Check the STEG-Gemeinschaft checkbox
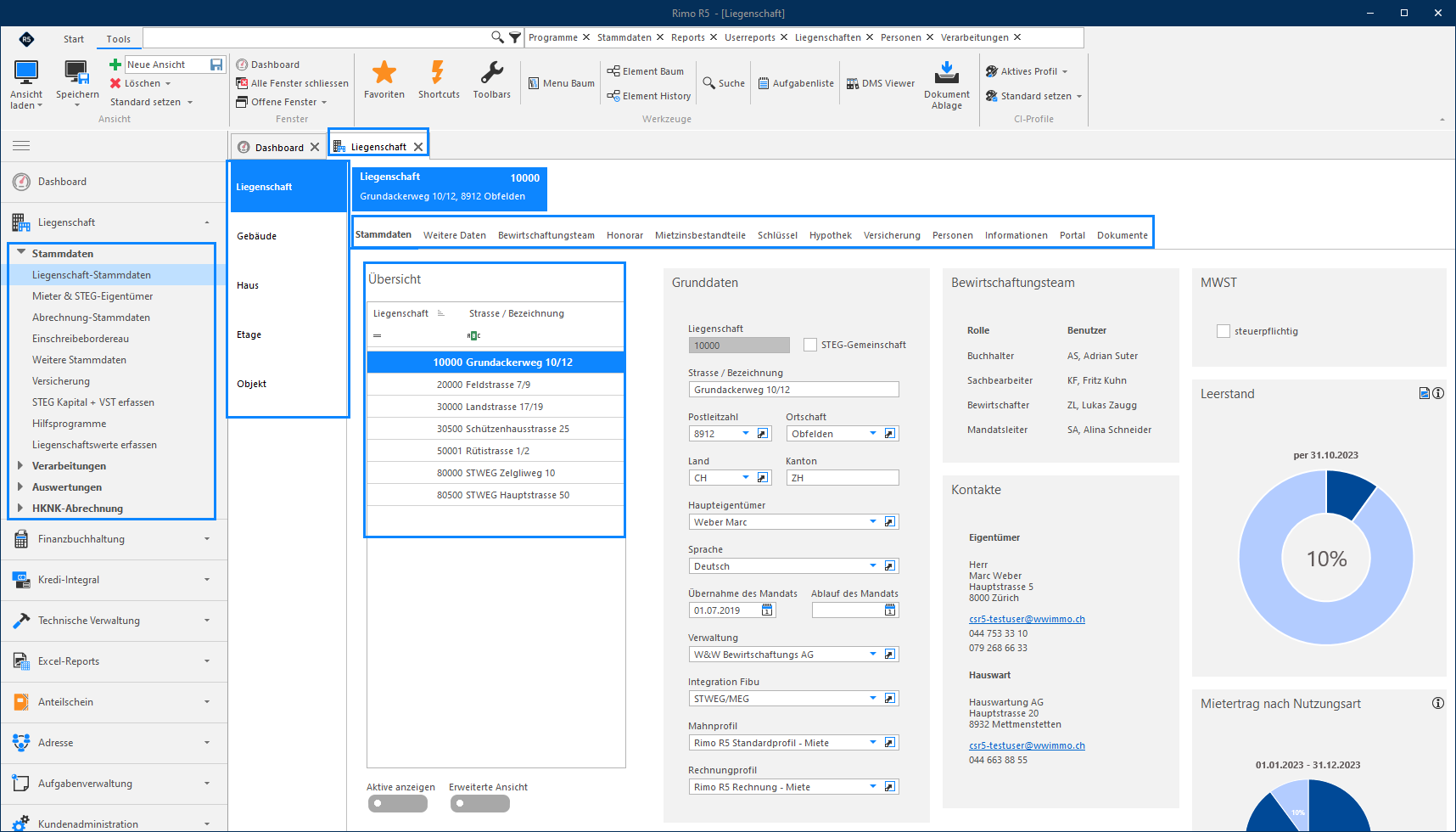This screenshot has width=1456, height=832. click(810, 345)
